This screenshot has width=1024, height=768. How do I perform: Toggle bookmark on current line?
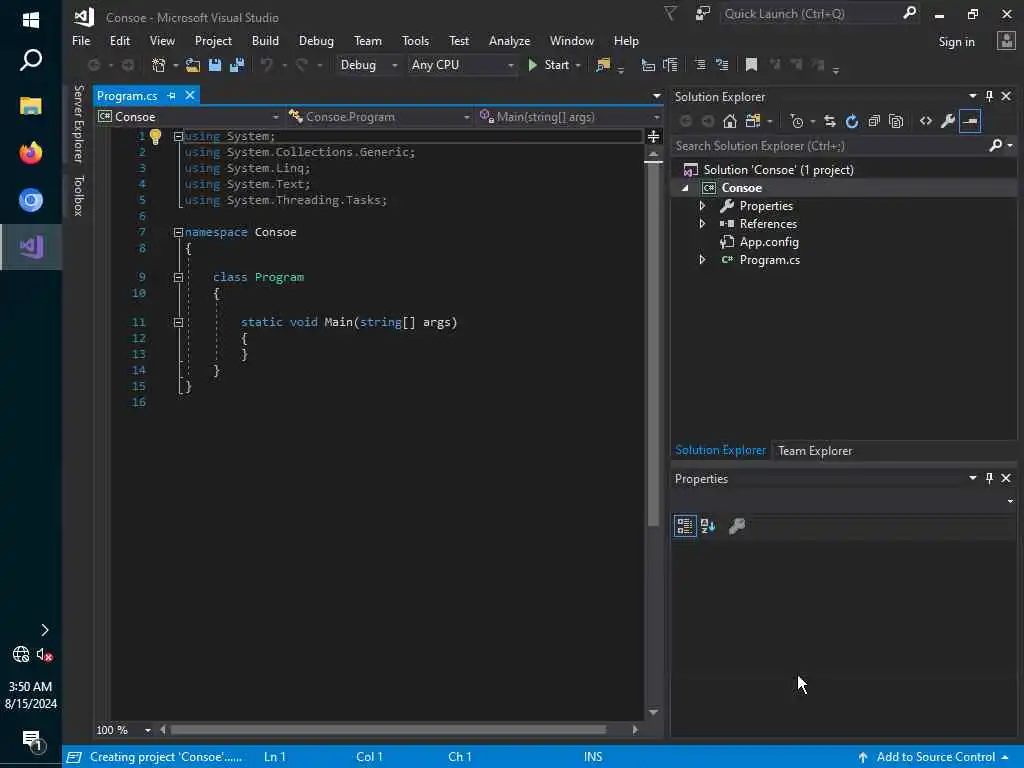pyautogui.click(x=752, y=65)
